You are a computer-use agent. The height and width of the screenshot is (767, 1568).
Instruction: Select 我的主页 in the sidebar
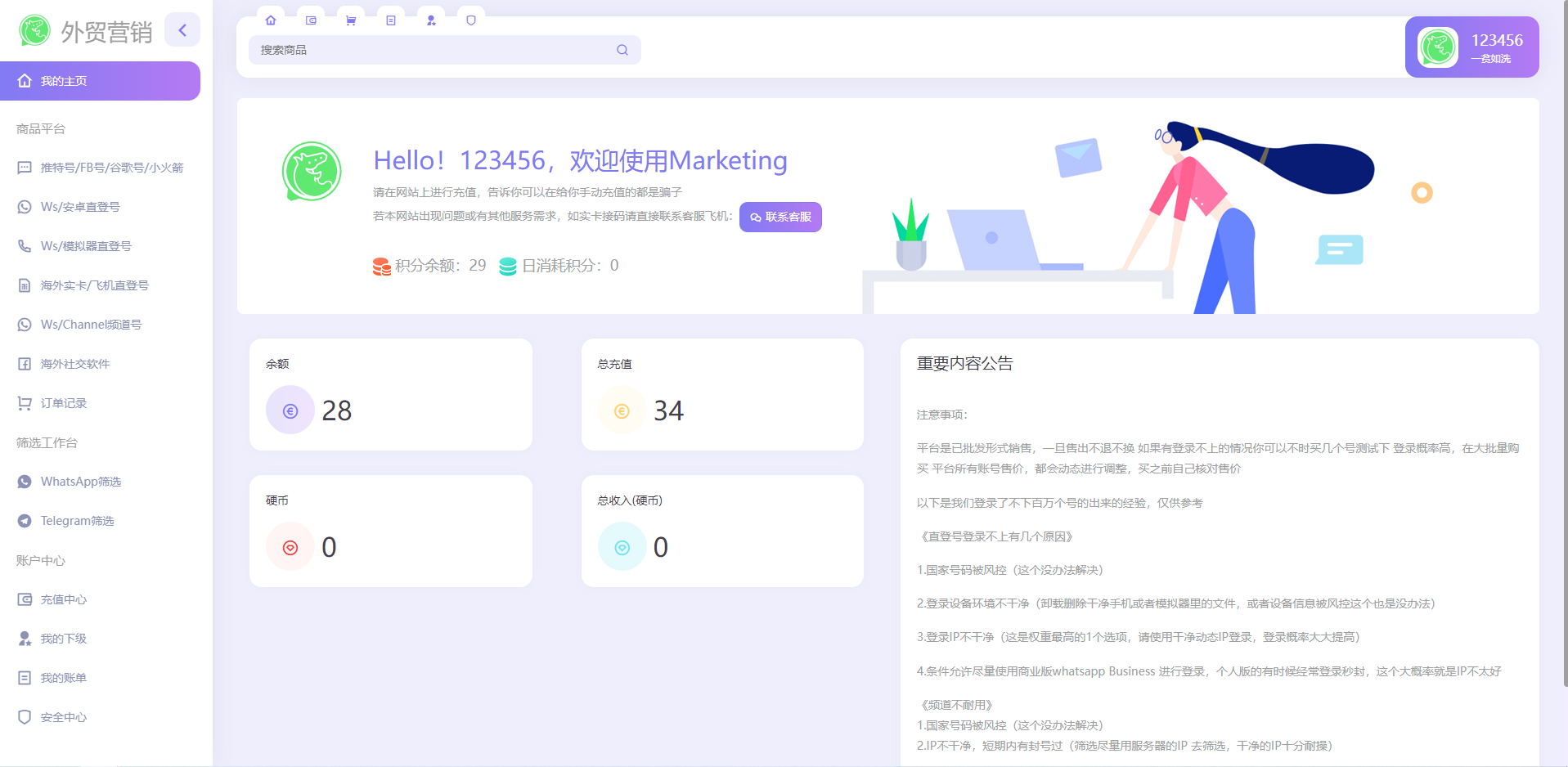click(x=100, y=81)
